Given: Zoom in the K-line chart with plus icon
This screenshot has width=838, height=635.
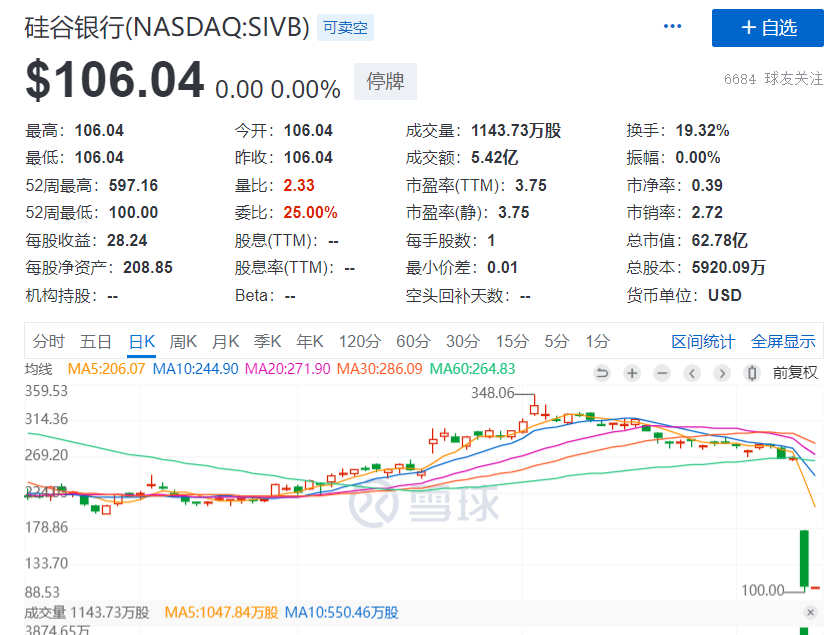Looking at the screenshot, I should [x=632, y=373].
